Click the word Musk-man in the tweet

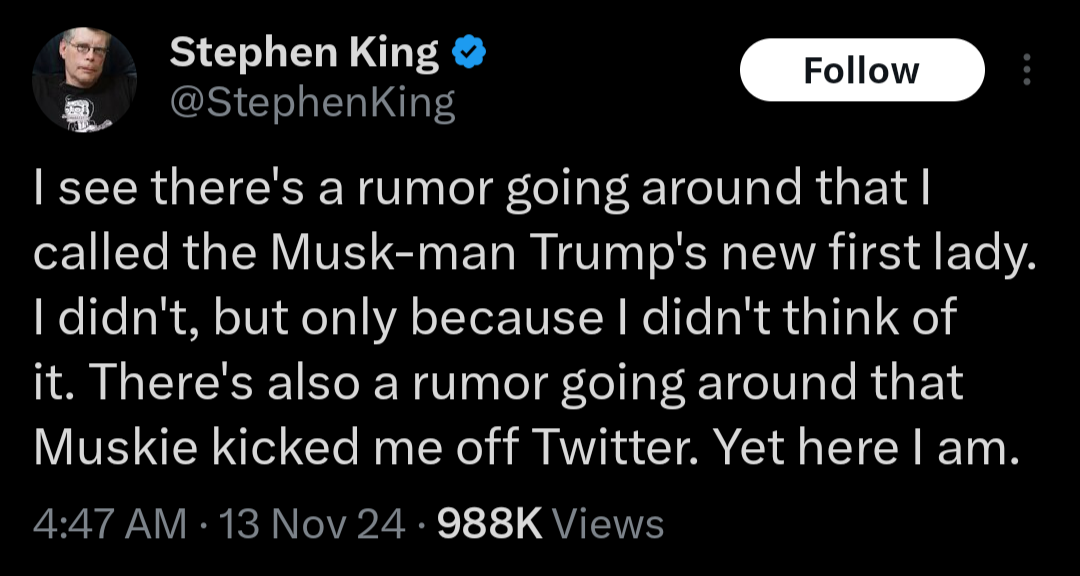(x=393, y=256)
